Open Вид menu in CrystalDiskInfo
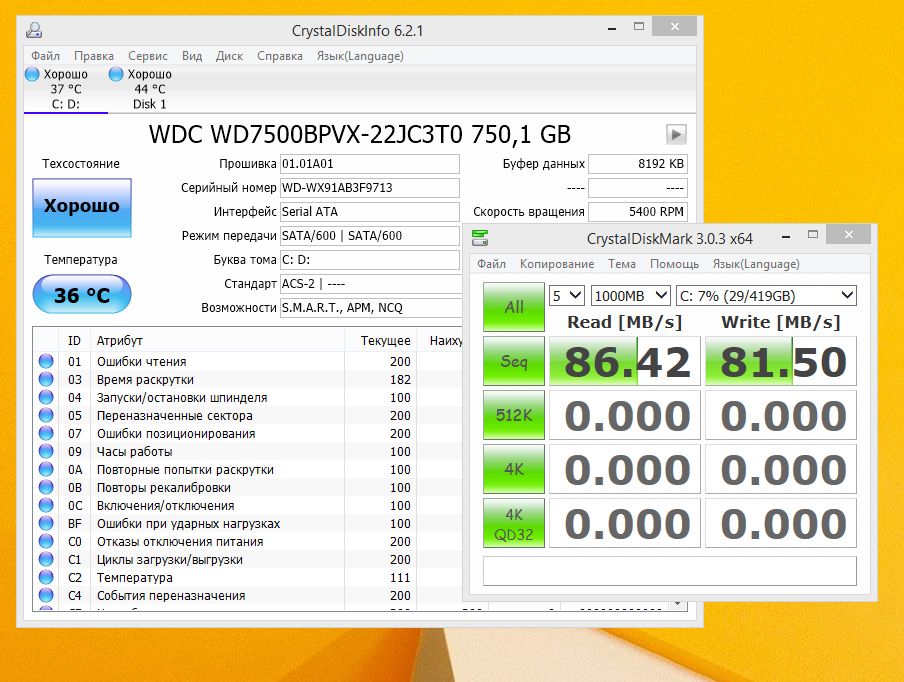904x682 pixels. (x=192, y=56)
